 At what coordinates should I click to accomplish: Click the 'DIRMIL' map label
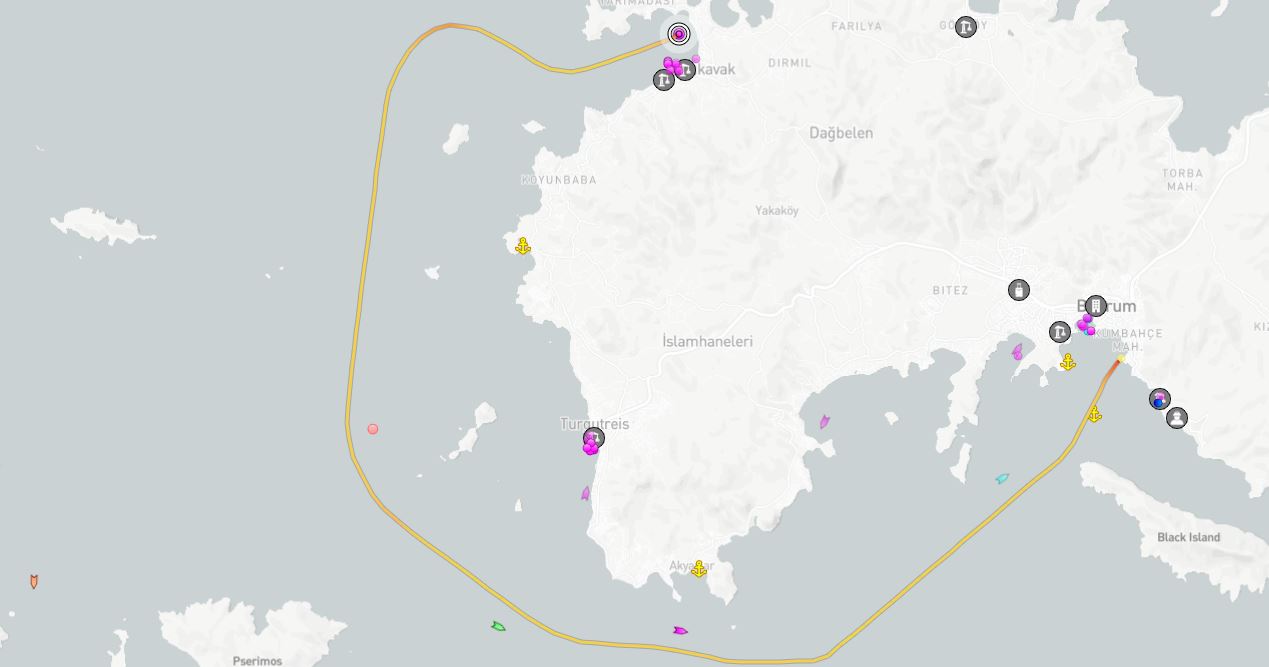pos(790,63)
